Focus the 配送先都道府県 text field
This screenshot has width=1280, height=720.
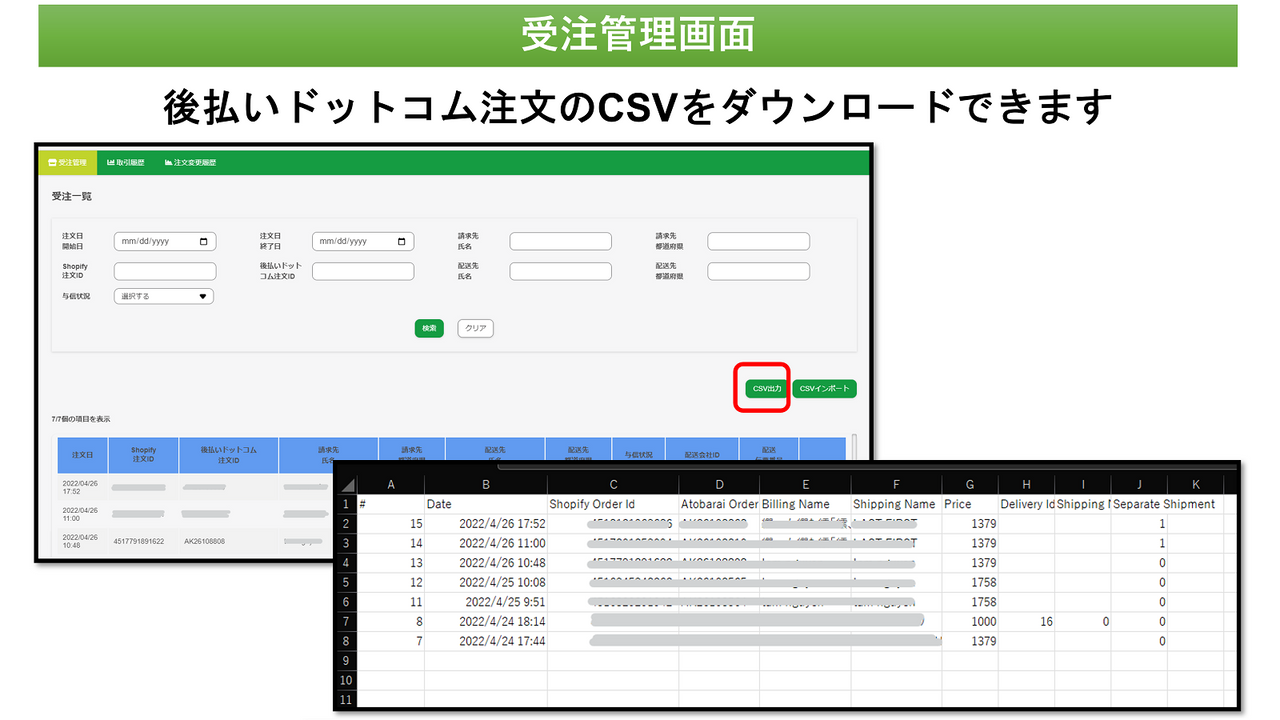tap(758, 271)
